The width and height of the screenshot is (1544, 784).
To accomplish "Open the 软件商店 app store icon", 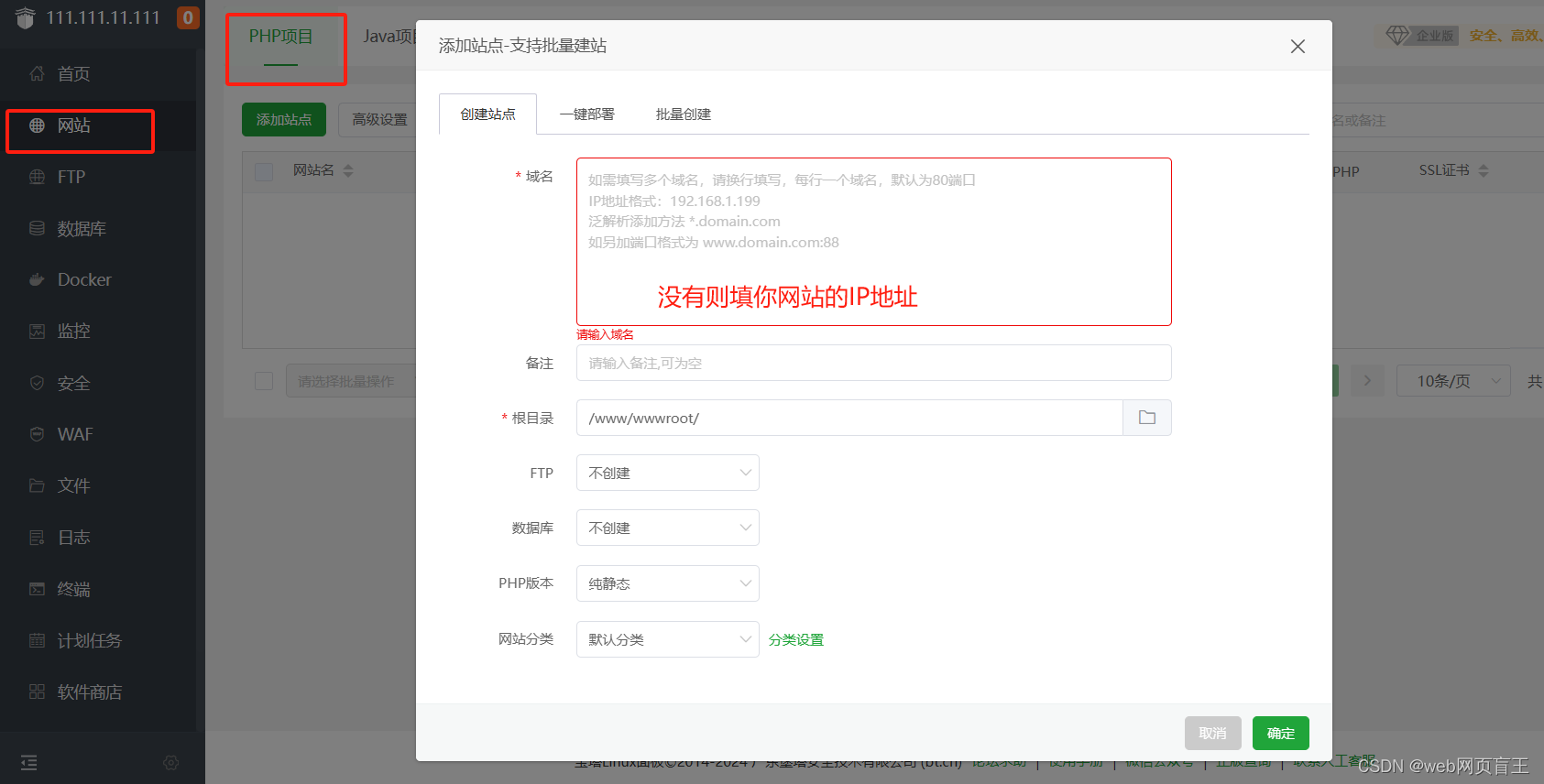I will 37,691.
